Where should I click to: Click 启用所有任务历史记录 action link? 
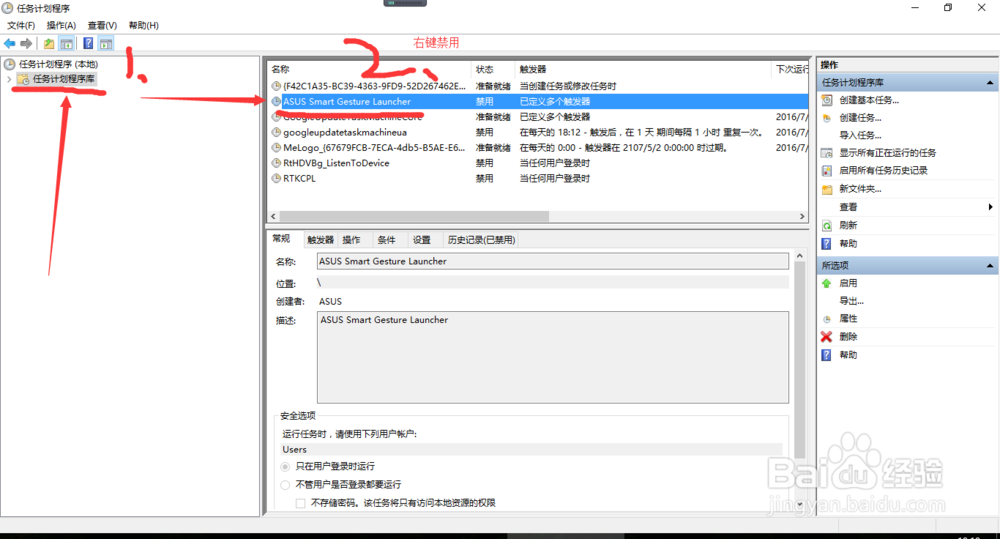coord(883,171)
